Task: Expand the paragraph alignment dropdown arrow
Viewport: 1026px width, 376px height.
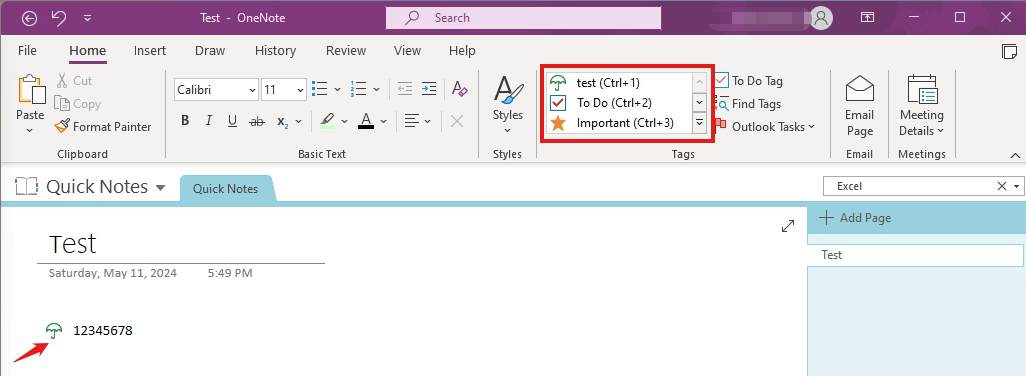Action: coord(427,122)
